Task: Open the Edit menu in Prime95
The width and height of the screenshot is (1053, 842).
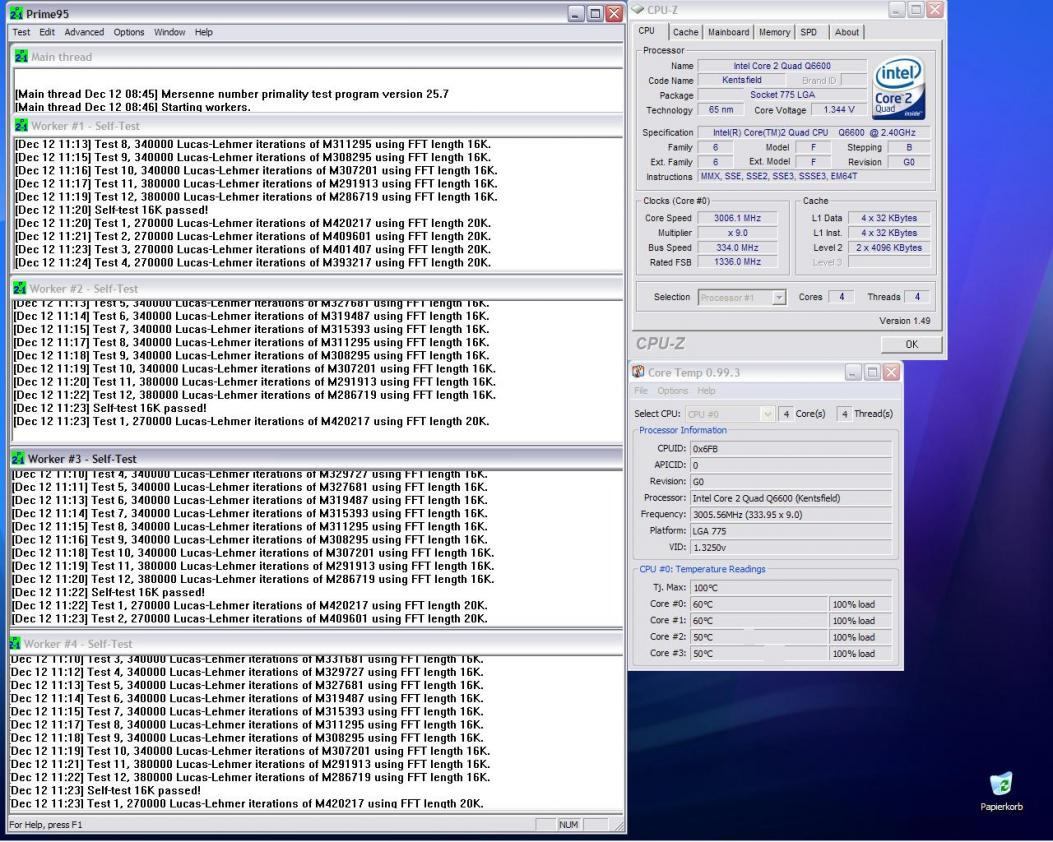Action: coord(47,32)
